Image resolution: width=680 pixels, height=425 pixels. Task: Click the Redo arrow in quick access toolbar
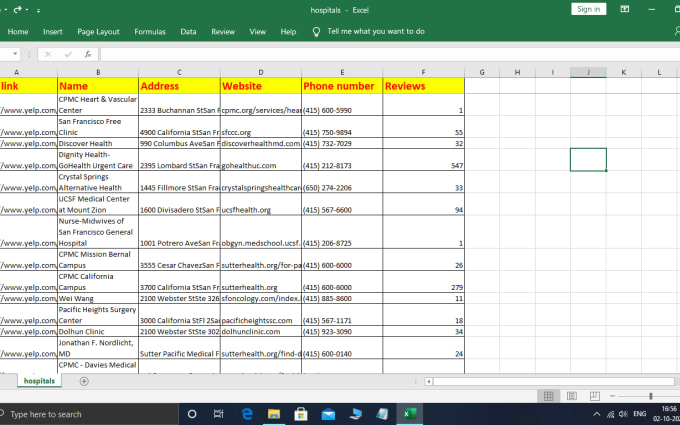coord(17,10)
